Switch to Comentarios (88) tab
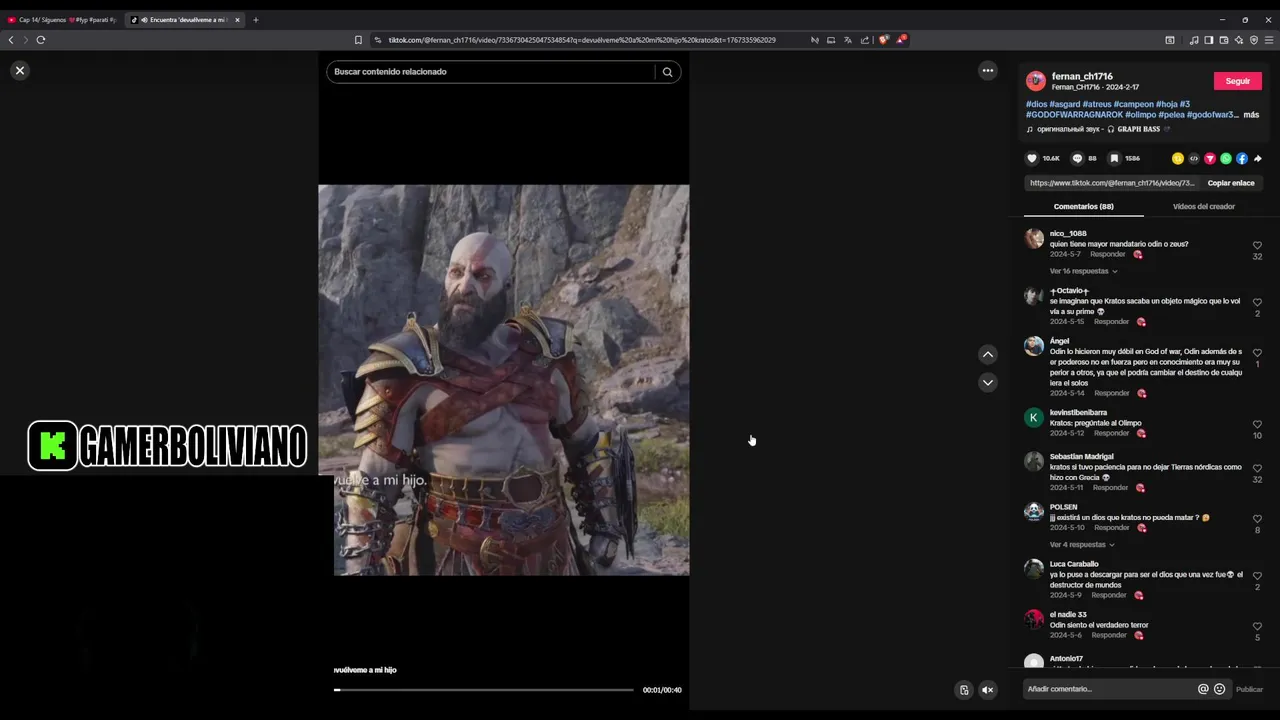 pyautogui.click(x=1083, y=206)
